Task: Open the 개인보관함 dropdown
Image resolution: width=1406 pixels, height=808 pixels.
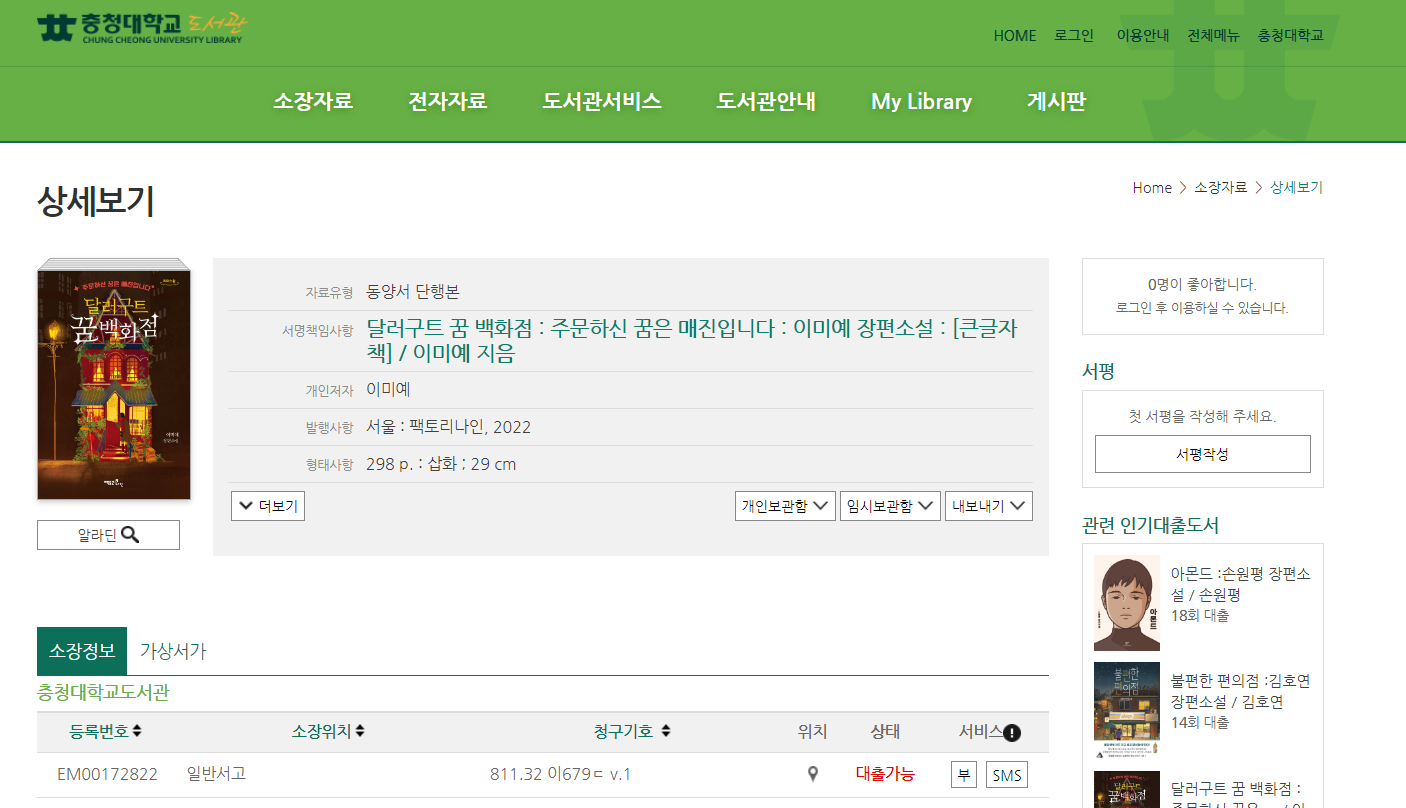Action: click(x=785, y=506)
